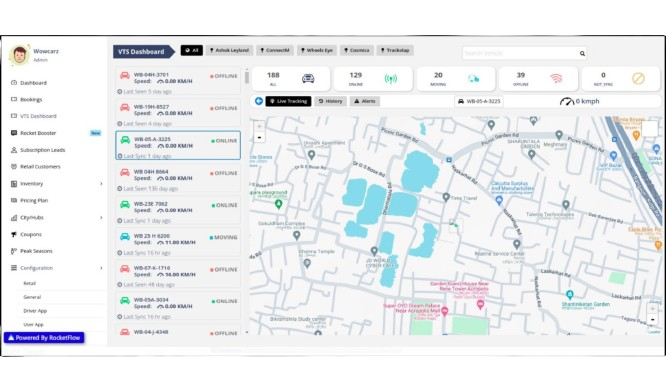Select the All provider filter
The height and width of the screenshot is (375, 666).
tap(192, 50)
